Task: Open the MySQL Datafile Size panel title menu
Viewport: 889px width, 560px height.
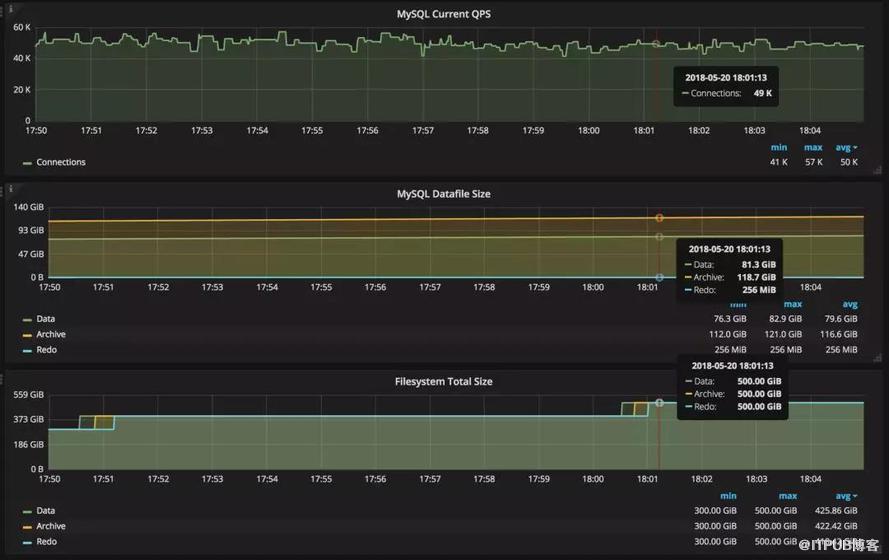Action: (444, 193)
